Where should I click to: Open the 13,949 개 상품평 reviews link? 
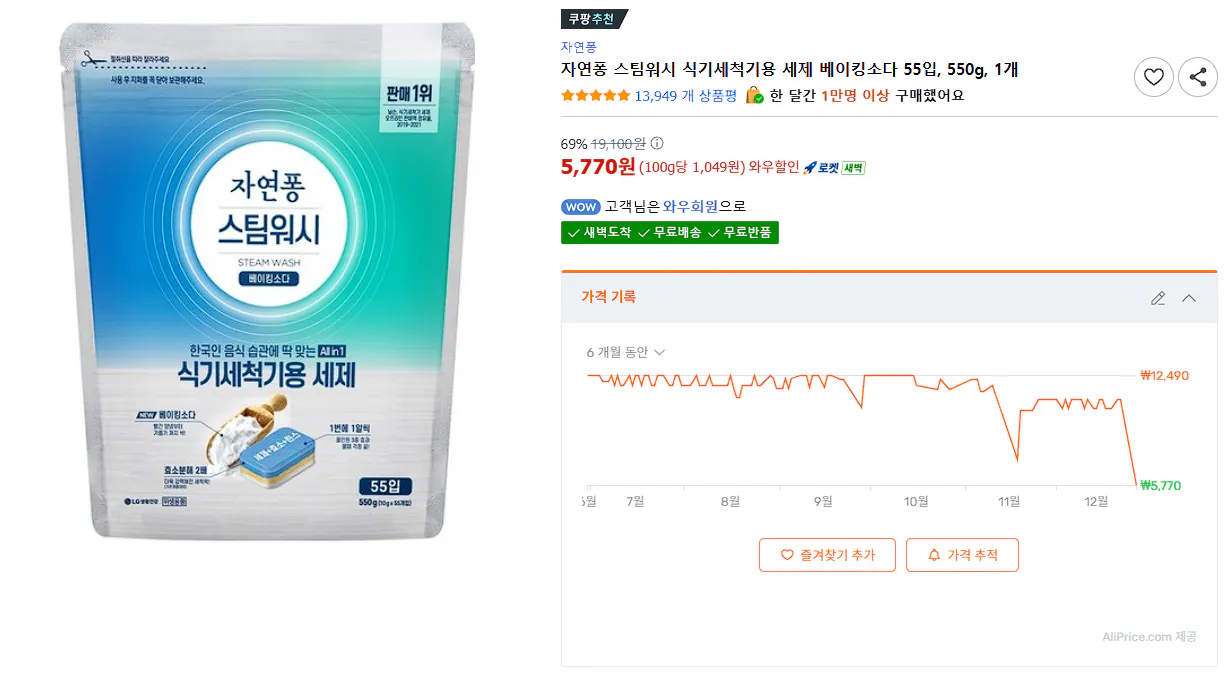[688, 96]
